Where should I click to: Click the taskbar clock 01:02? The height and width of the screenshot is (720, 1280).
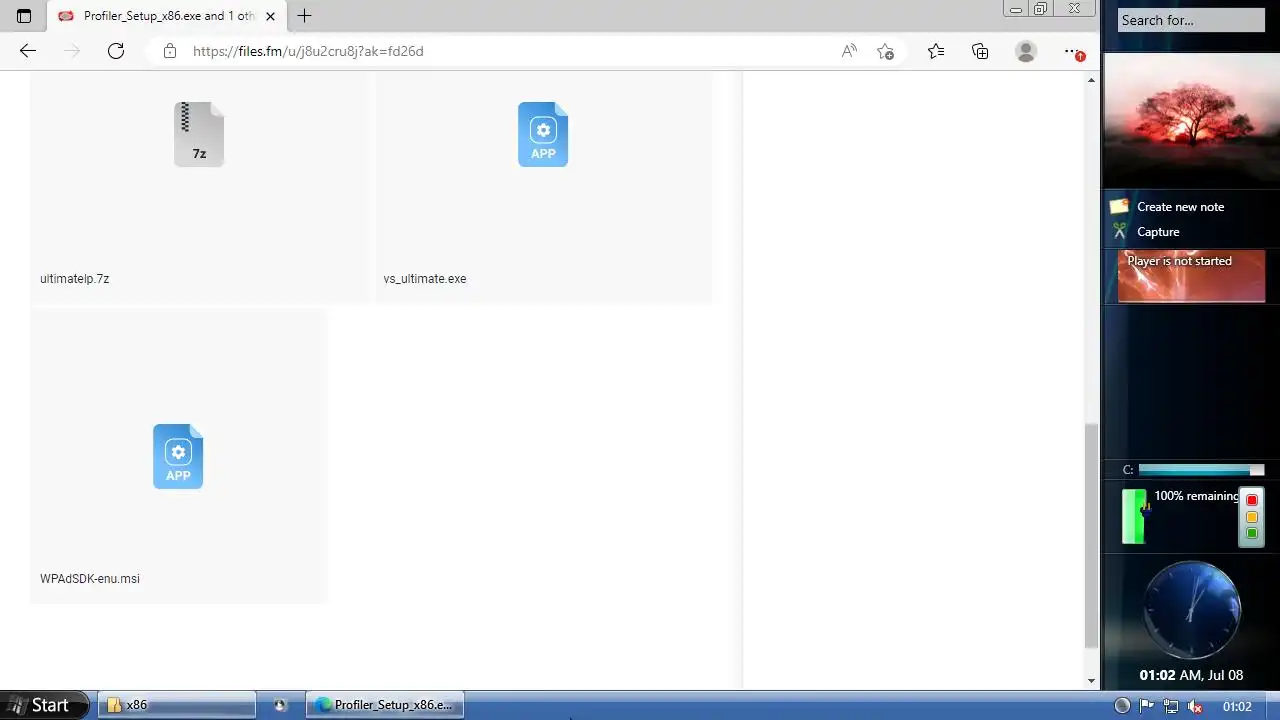coord(1237,706)
